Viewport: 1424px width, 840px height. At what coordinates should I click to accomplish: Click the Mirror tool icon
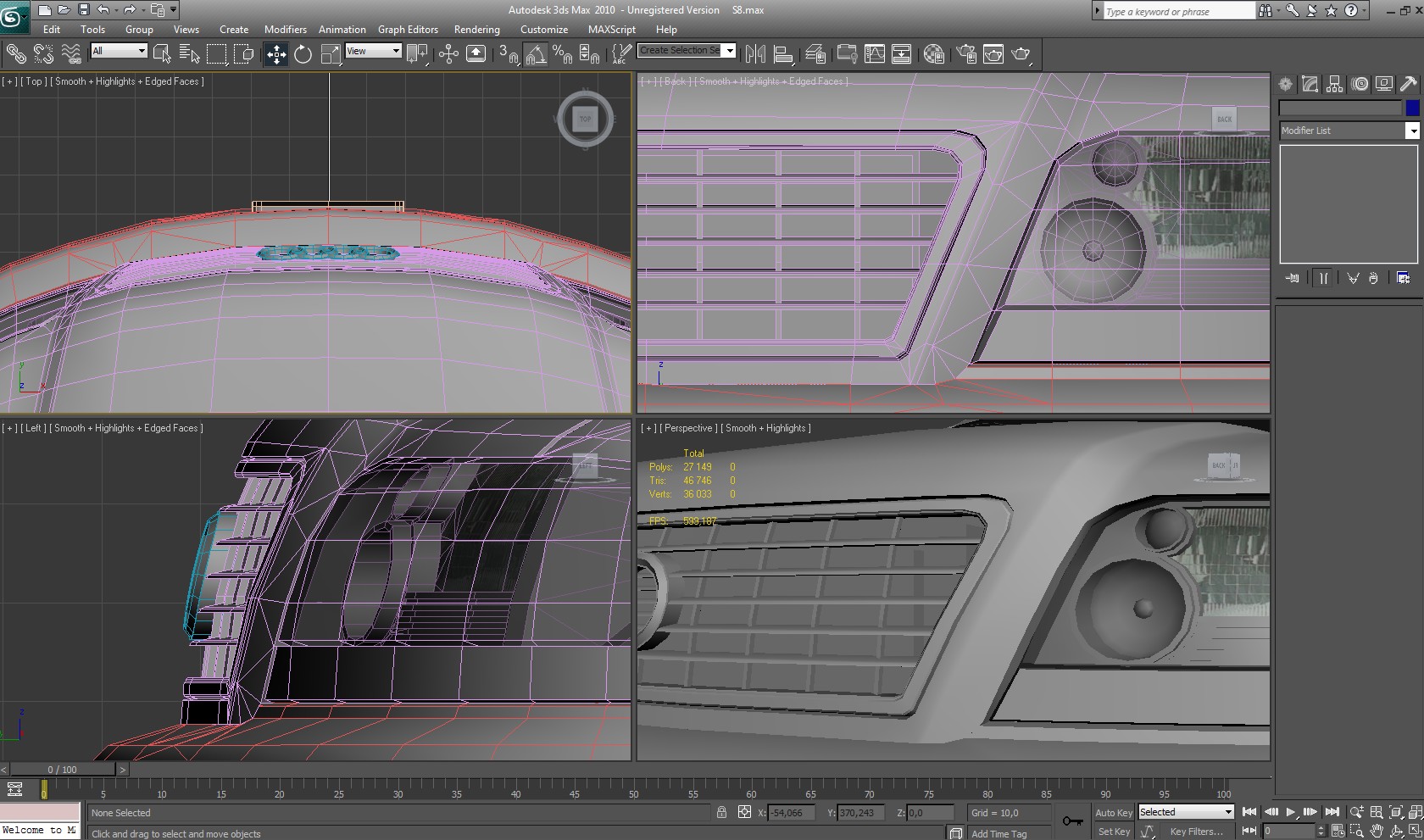coord(755,54)
